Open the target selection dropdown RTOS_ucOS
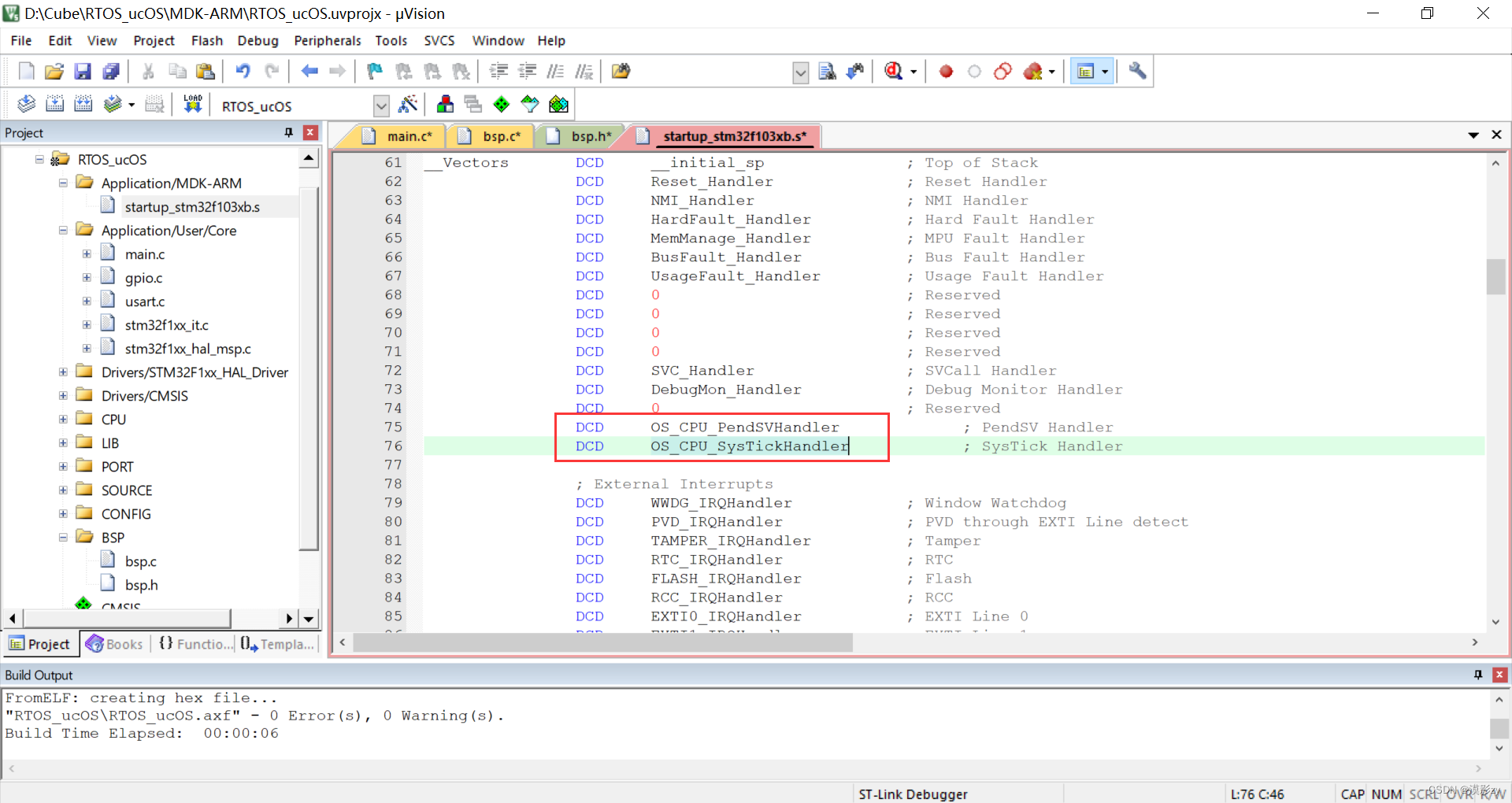The height and width of the screenshot is (803, 1512). click(381, 105)
